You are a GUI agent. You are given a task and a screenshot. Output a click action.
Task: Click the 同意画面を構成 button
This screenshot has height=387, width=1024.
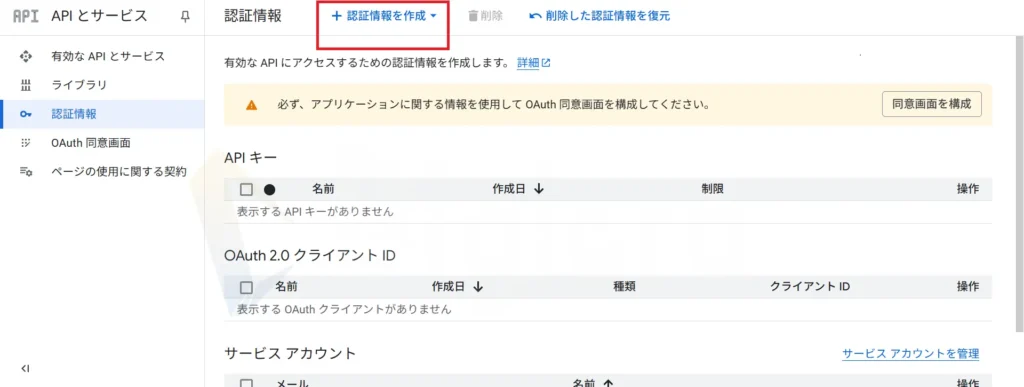tap(931, 104)
